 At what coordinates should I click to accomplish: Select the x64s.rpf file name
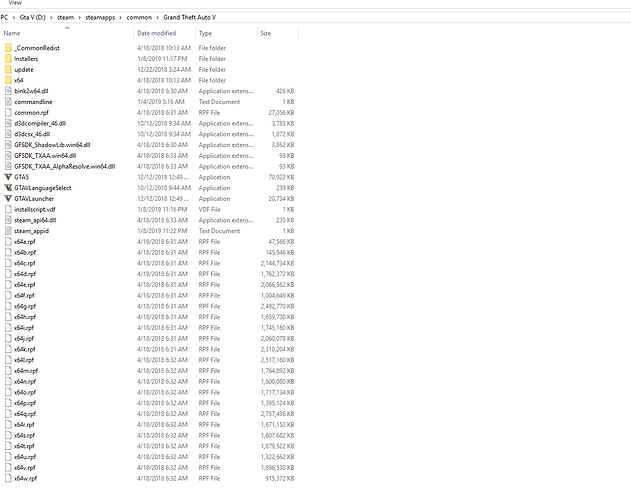pyautogui.click(x=25, y=435)
